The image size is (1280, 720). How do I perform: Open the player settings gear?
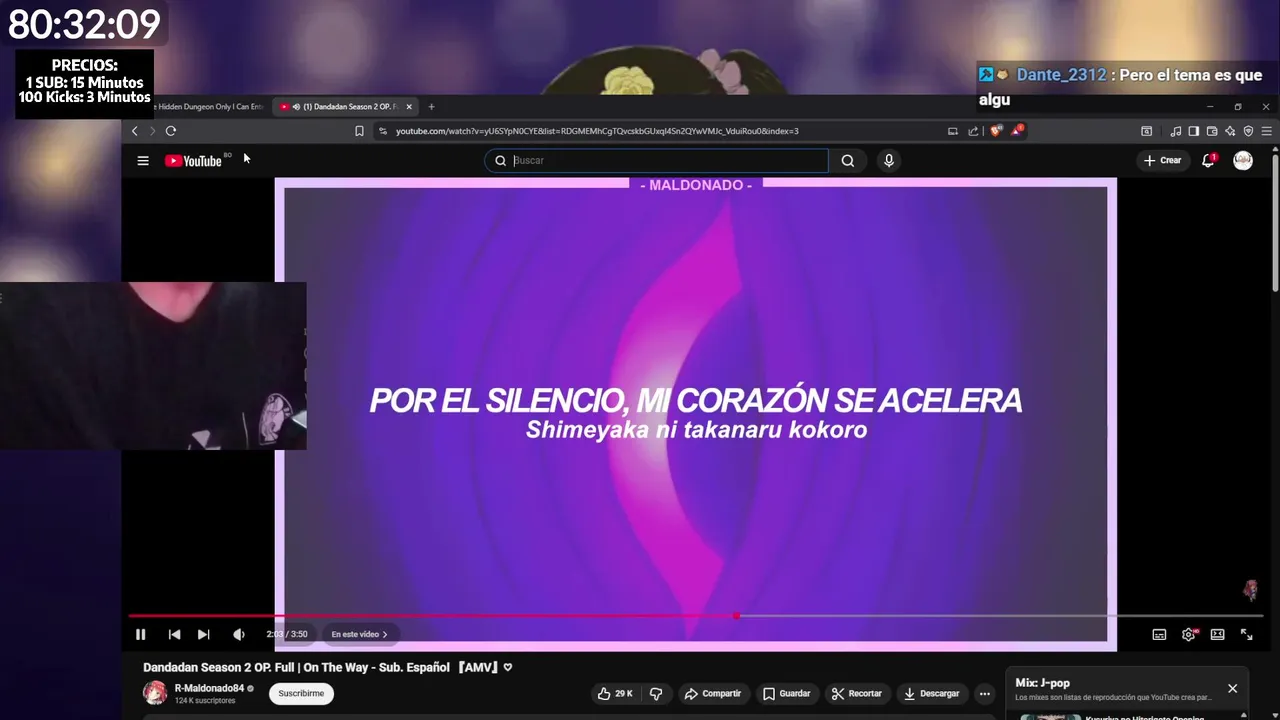click(1188, 634)
